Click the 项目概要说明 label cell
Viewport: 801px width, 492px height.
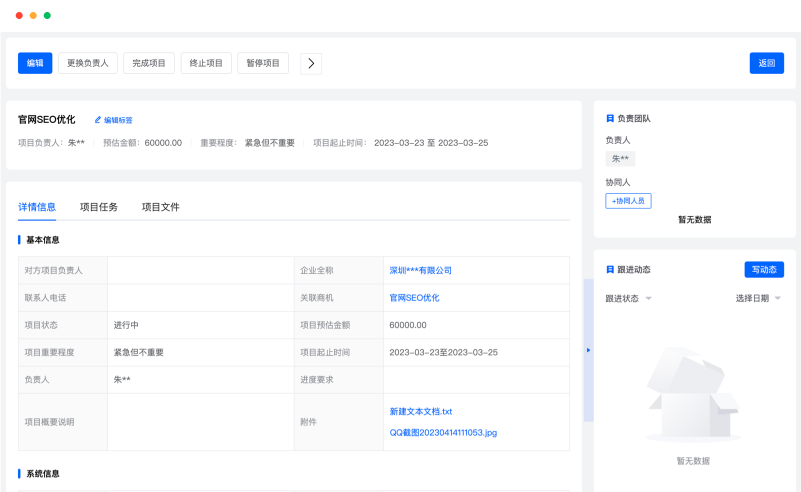pos(63,422)
